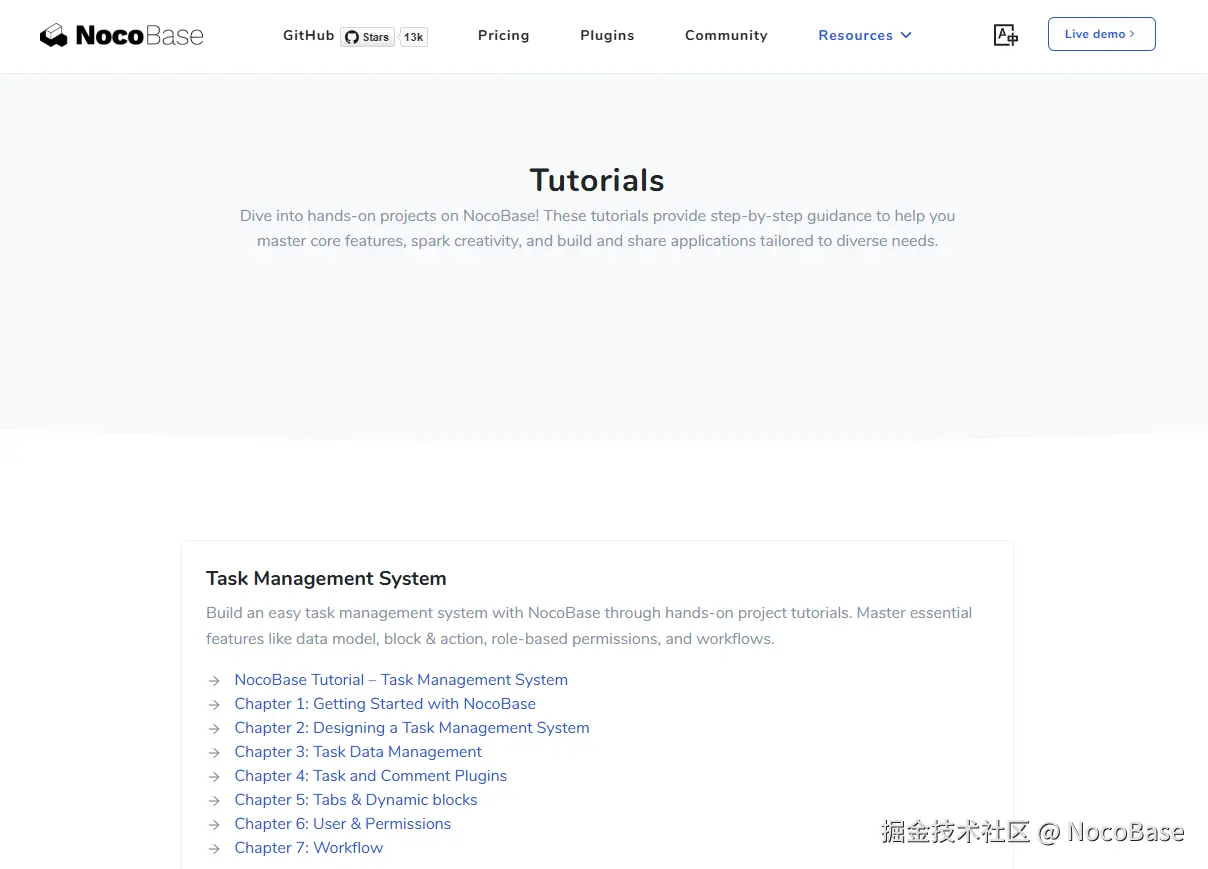
Task: Open the language switcher icon
Action: (1005, 35)
